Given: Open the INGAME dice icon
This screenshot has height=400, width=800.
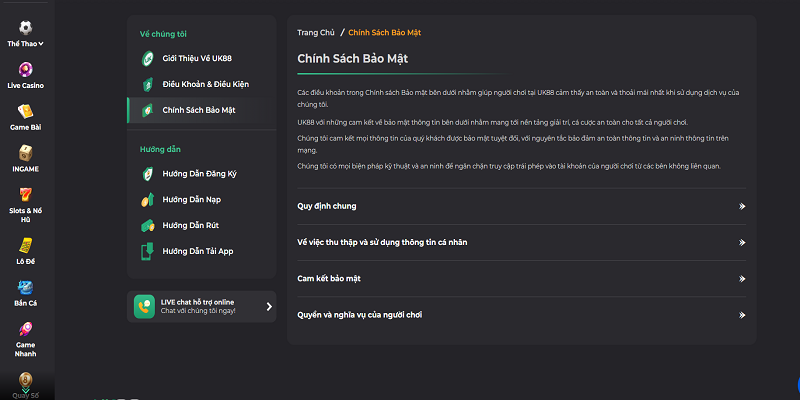Looking at the screenshot, I should pos(26,154).
